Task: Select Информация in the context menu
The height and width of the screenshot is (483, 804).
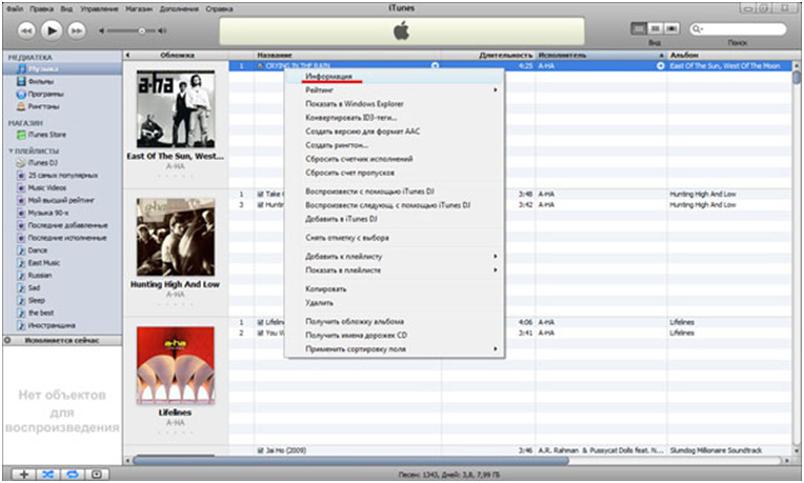Action: (328, 75)
